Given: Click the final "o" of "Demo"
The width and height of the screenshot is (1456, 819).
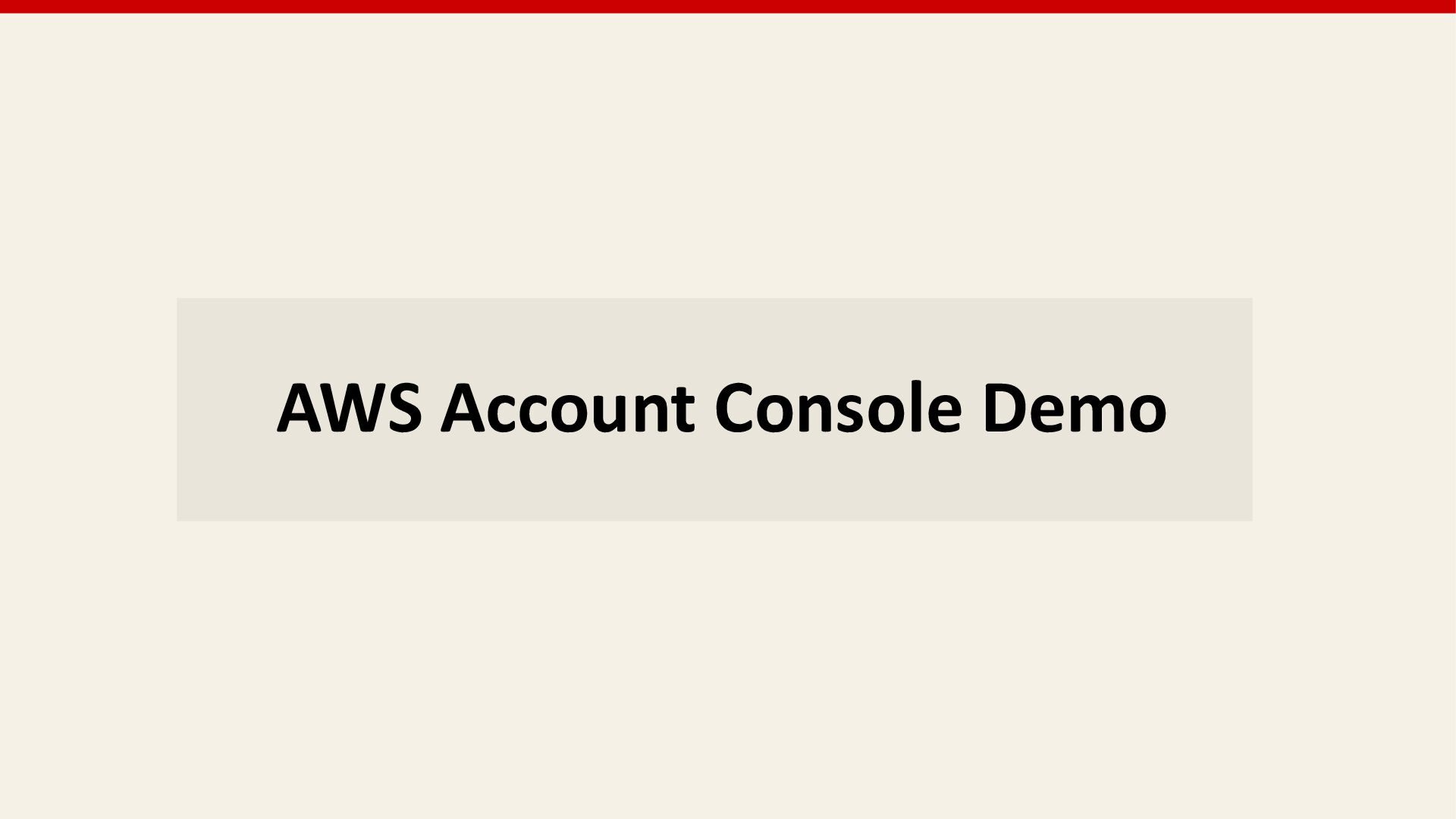Looking at the screenshot, I should pyautogui.click(x=1147, y=416).
